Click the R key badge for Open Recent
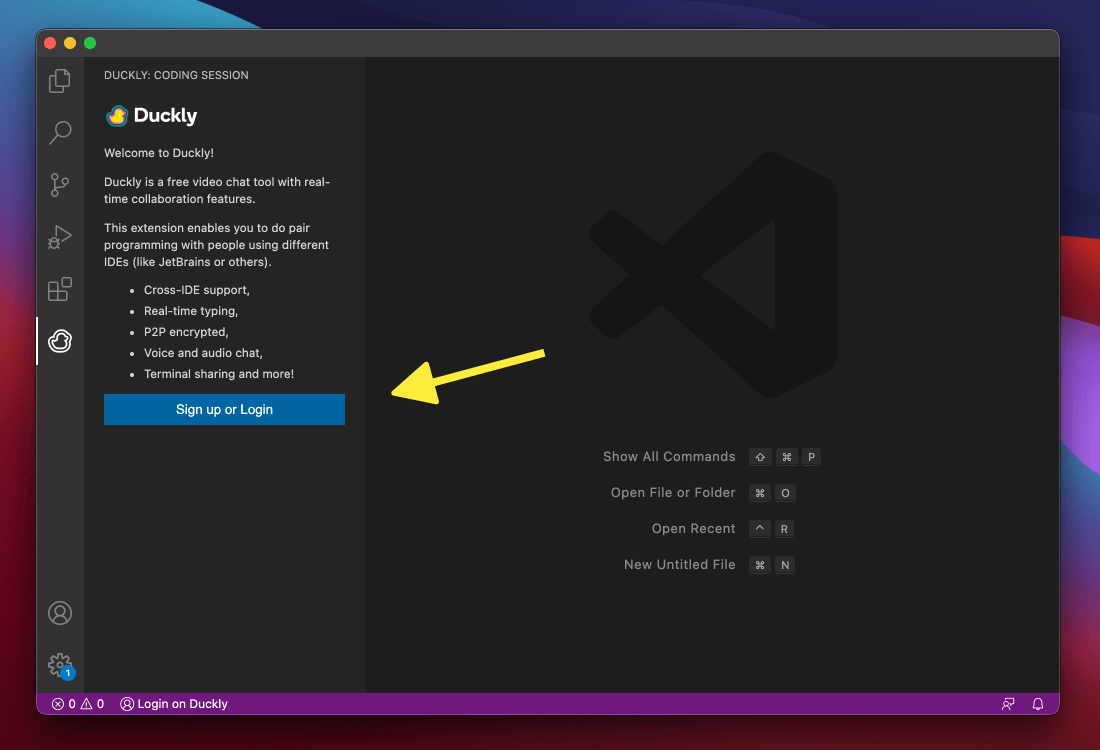 [784, 529]
